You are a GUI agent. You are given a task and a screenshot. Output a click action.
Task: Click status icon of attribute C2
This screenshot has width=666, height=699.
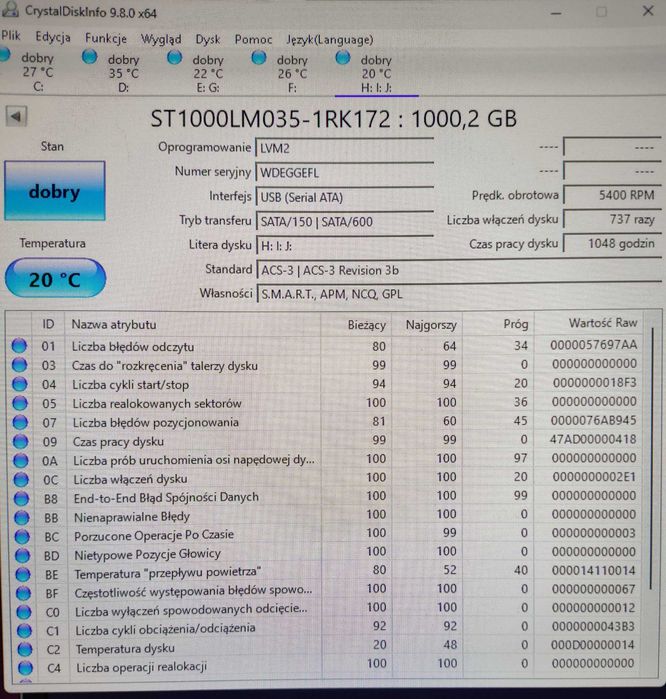pyautogui.click(x=25, y=649)
